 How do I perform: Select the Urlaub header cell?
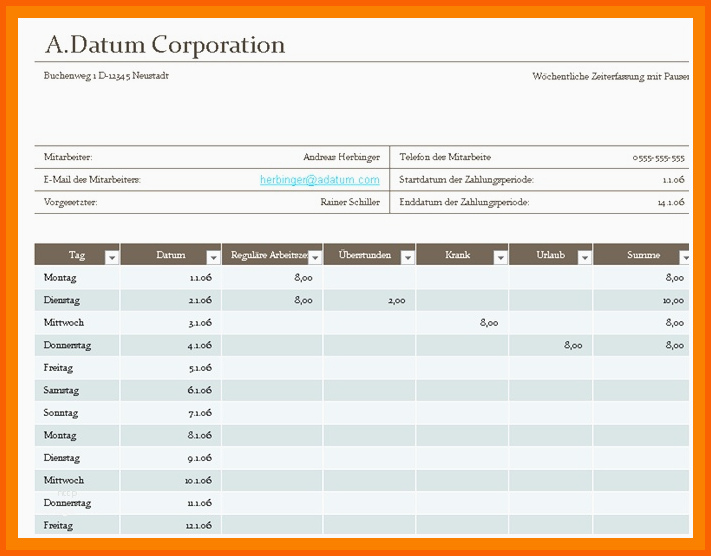pyautogui.click(x=550, y=254)
